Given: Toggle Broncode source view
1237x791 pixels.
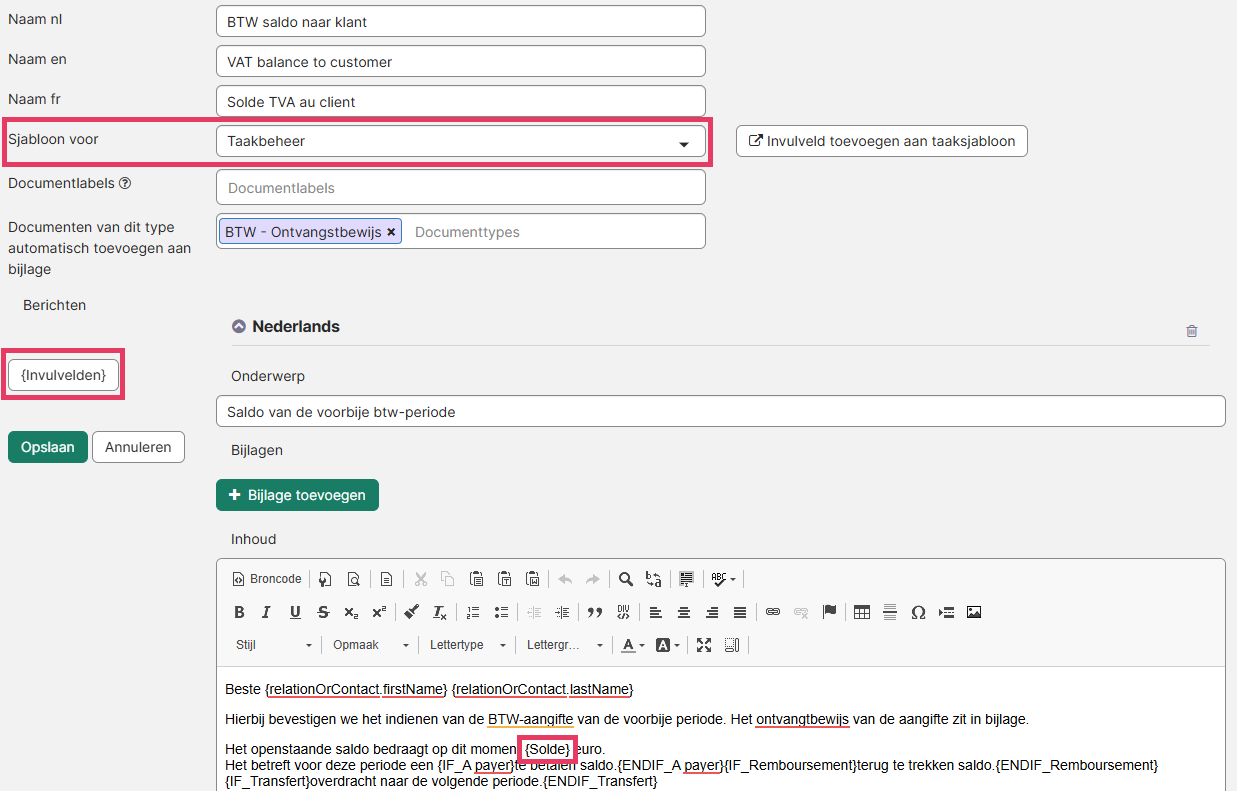Looking at the screenshot, I should click(x=267, y=579).
